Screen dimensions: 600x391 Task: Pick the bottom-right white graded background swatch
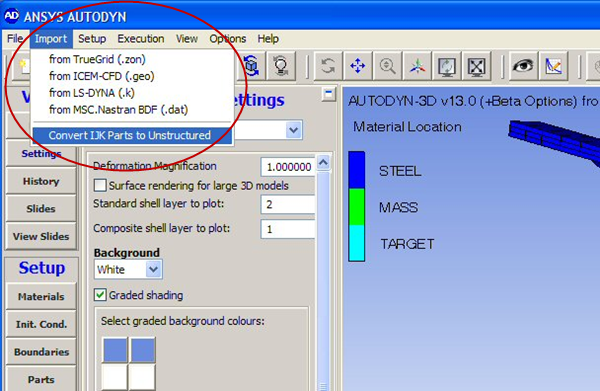click(x=143, y=377)
